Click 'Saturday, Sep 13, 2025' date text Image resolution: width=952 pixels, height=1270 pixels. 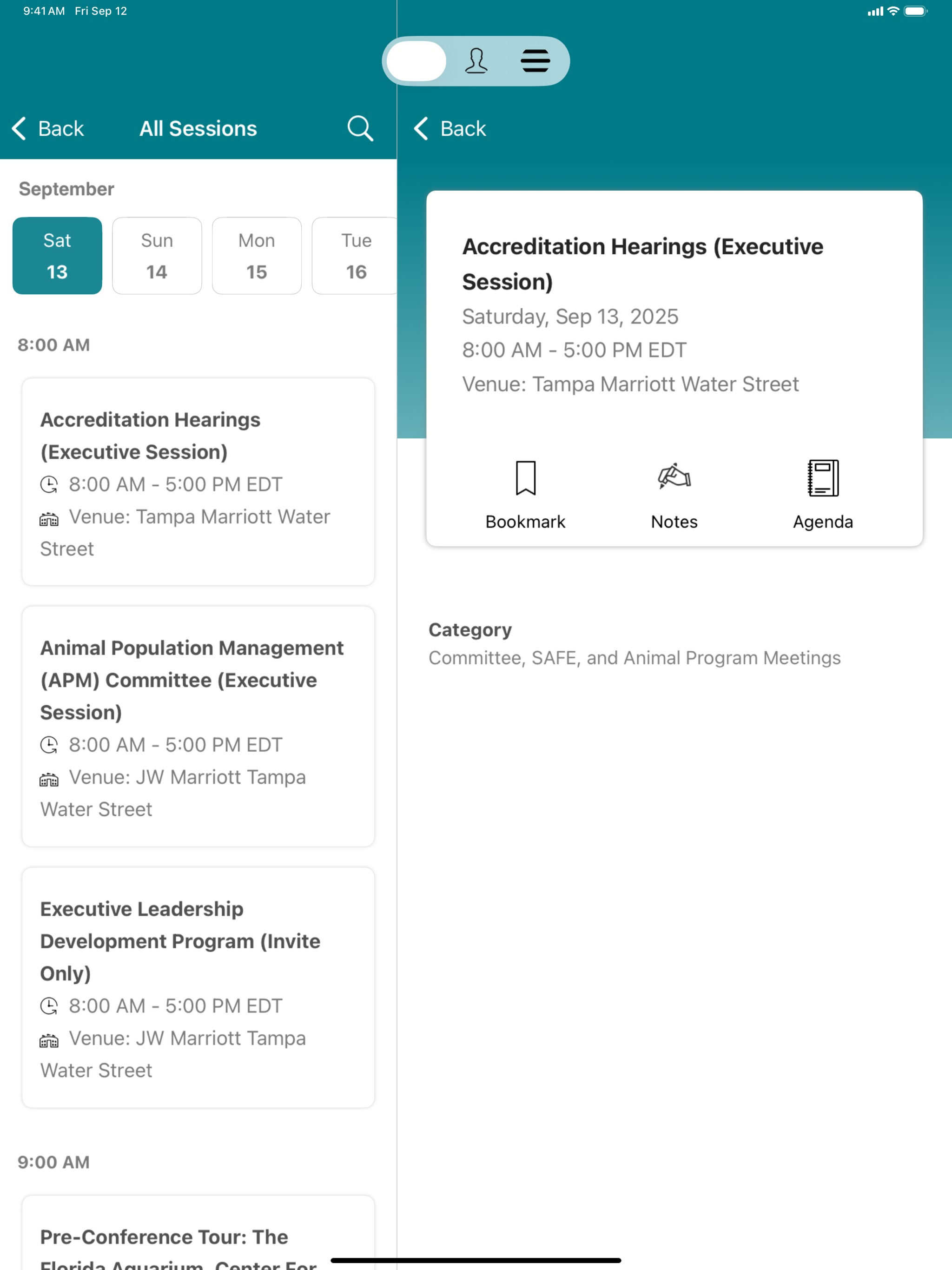(x=570, y=317)
